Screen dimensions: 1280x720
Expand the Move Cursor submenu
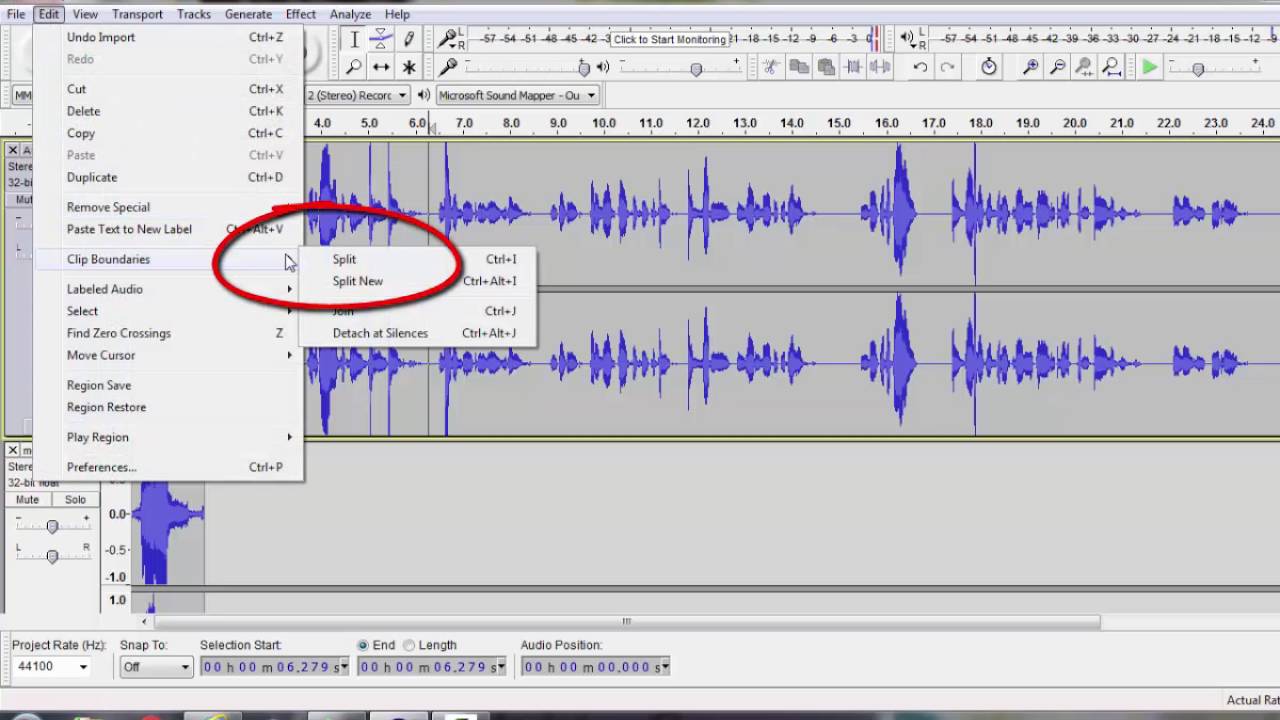168,355
